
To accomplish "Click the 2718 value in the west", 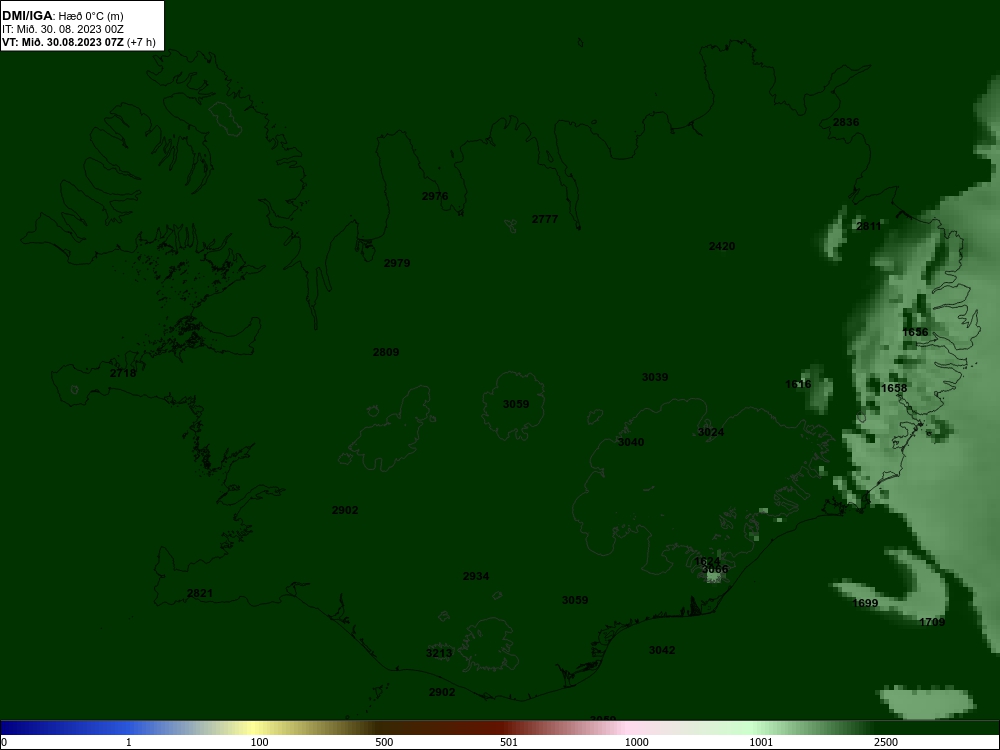I will 123,373.
